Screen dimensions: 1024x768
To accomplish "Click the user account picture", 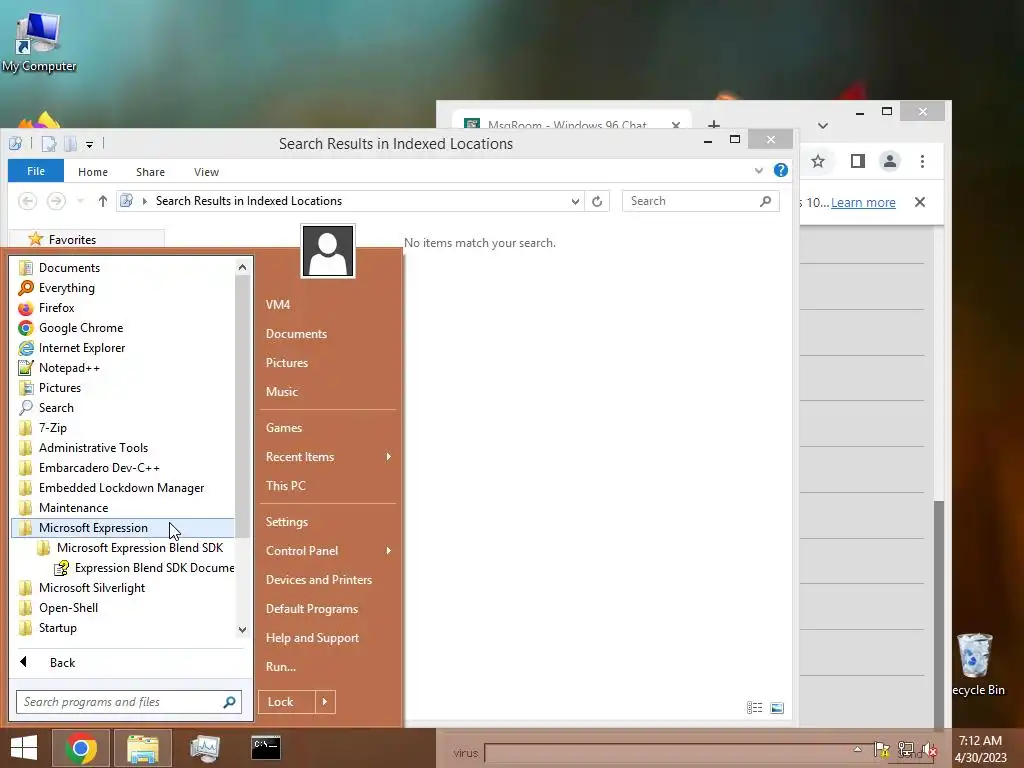I will (x=328, y=251).
